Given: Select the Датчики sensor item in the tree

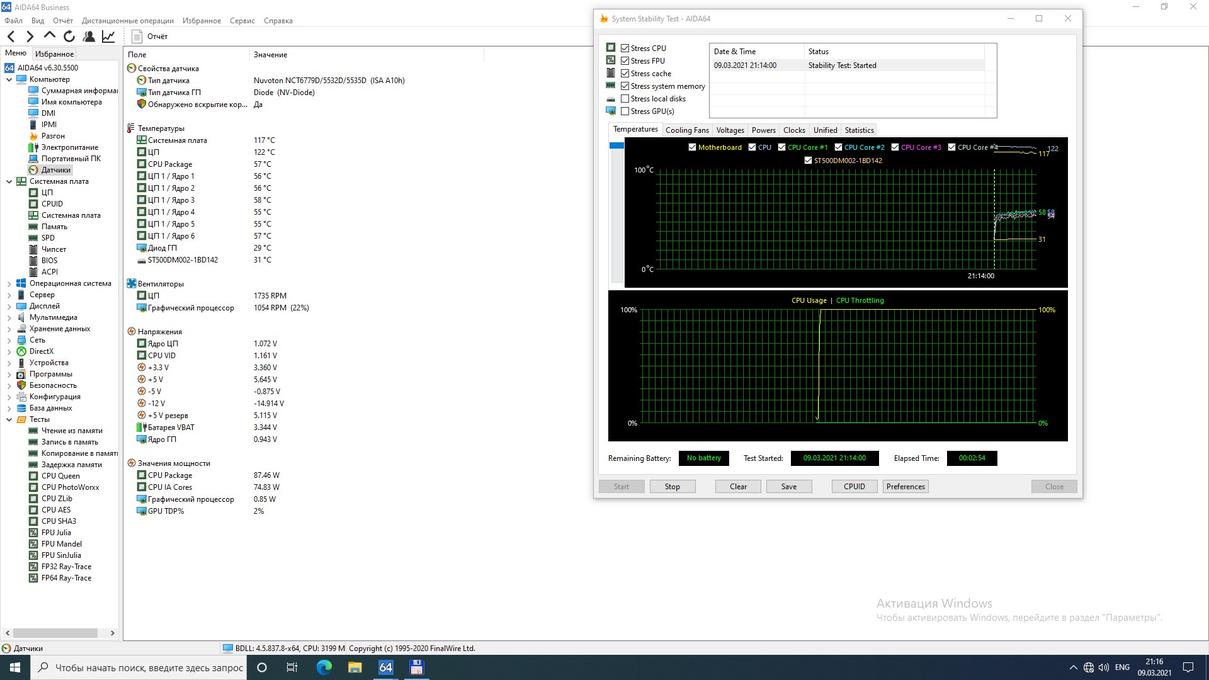Looking at the screenshot, I should pos(56,170).
